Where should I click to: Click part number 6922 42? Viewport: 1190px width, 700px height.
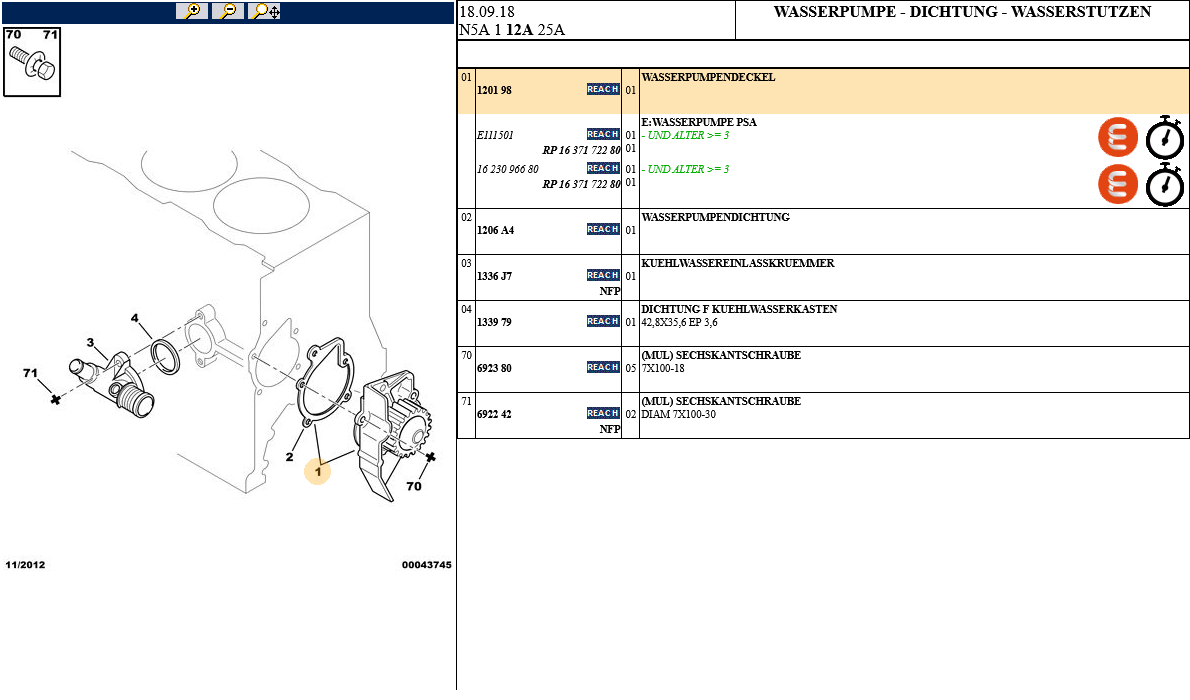pos(494,414)
